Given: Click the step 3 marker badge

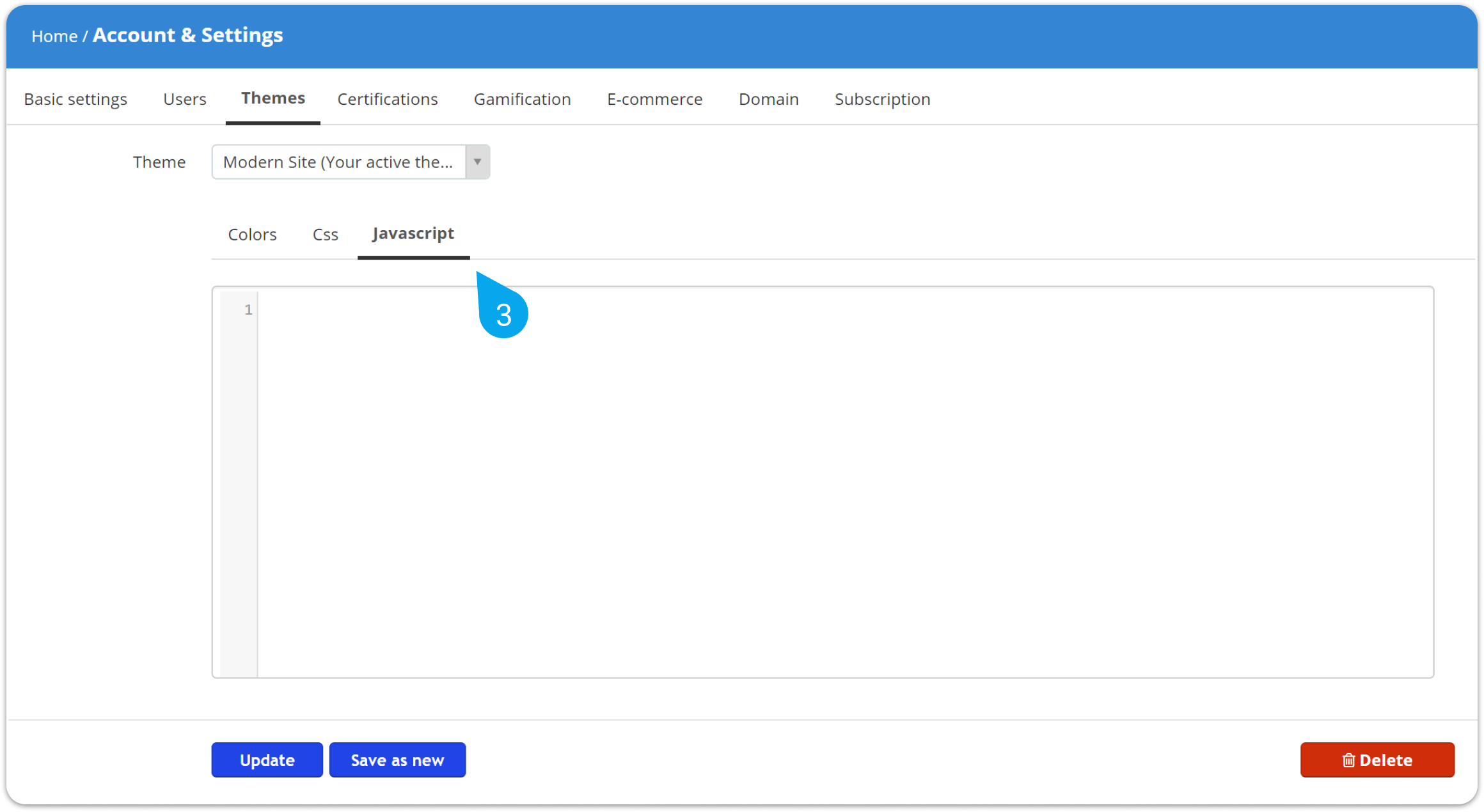Looking at the screenshot, I should point(503,313).
